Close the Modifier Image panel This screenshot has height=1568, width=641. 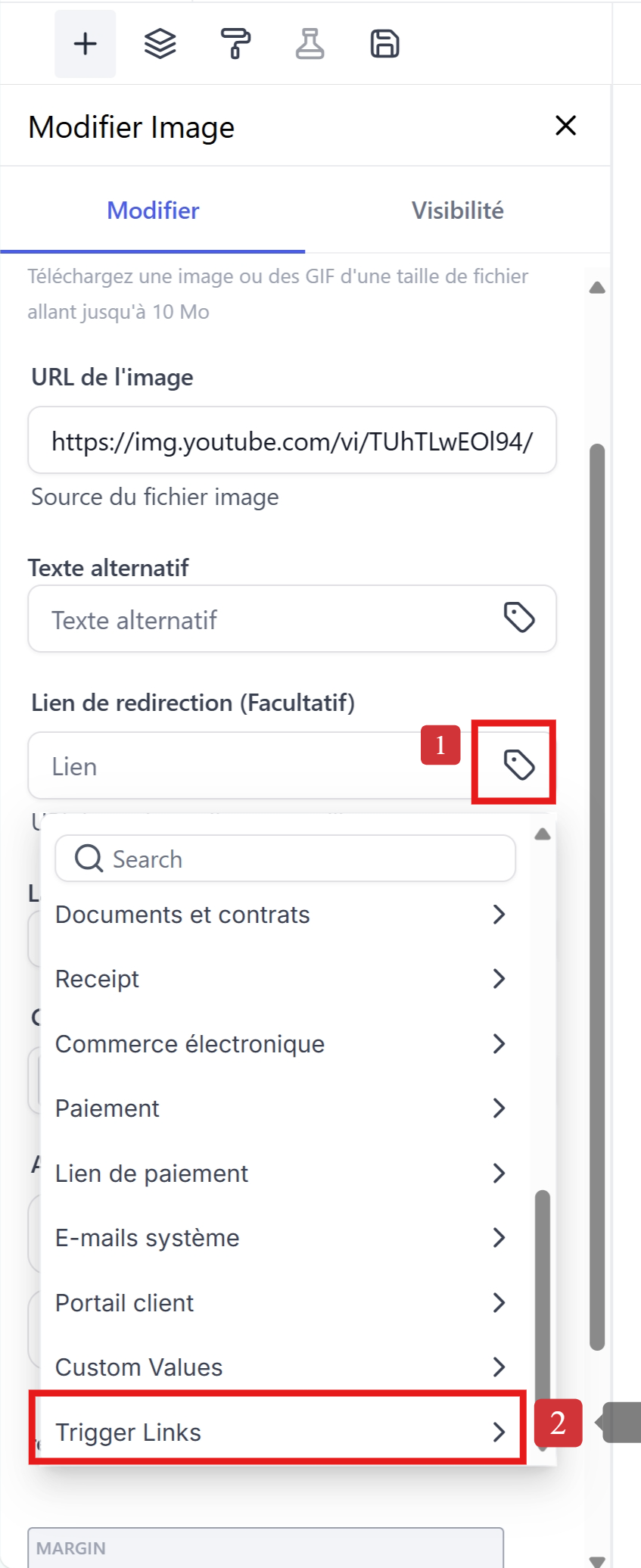coord(565,126)
